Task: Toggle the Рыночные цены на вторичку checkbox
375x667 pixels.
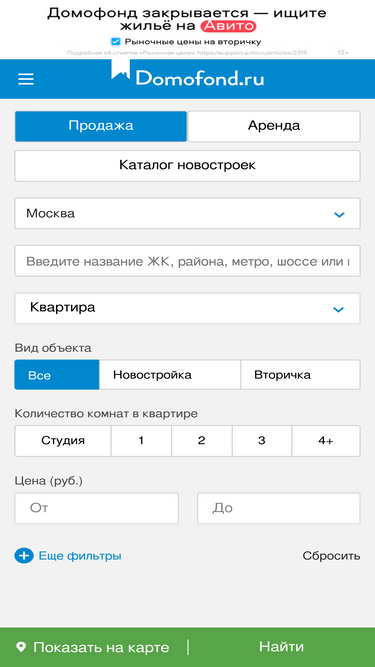Action: [x=115, y=42]
